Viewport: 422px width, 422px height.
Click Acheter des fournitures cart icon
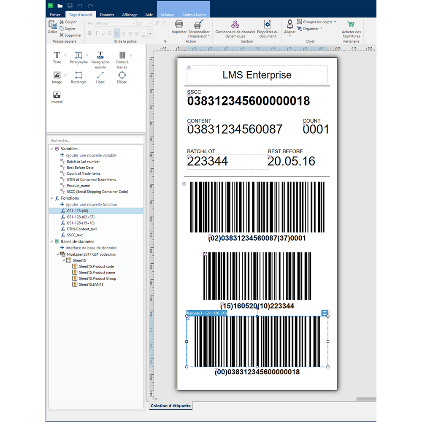coord(351,24)
